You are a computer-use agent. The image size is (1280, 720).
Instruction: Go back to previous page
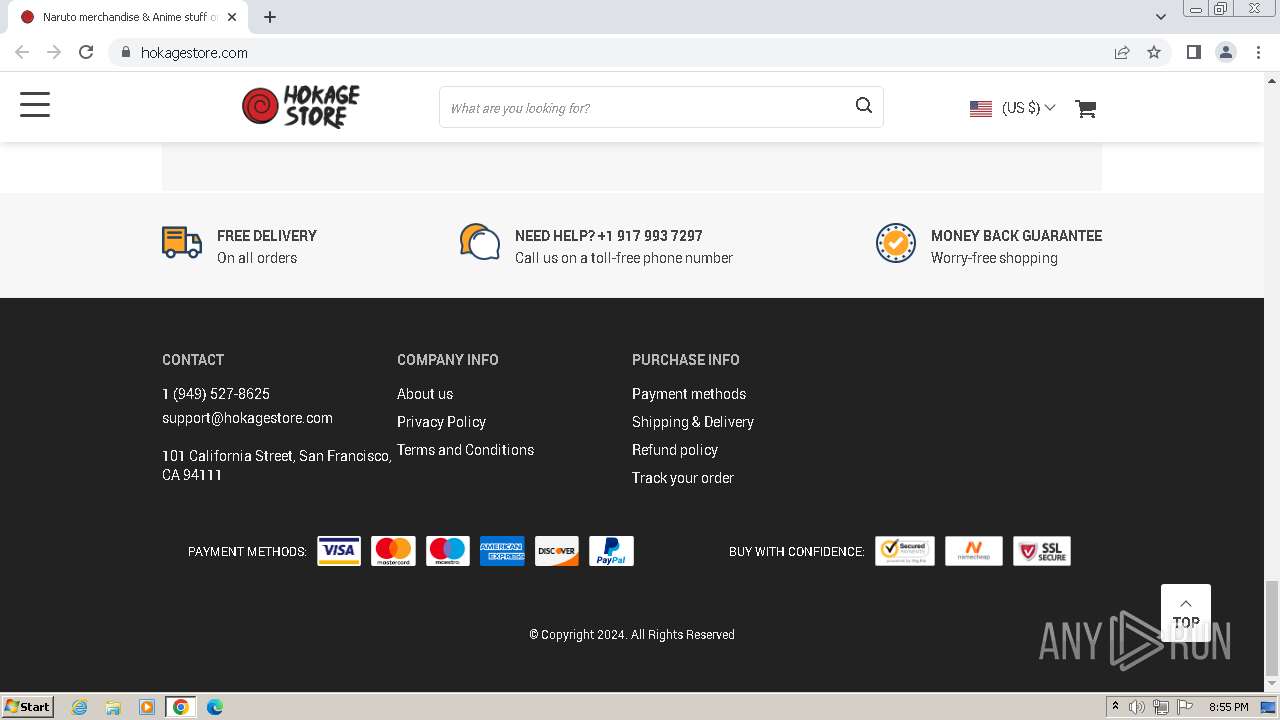(x=22, y=52)
